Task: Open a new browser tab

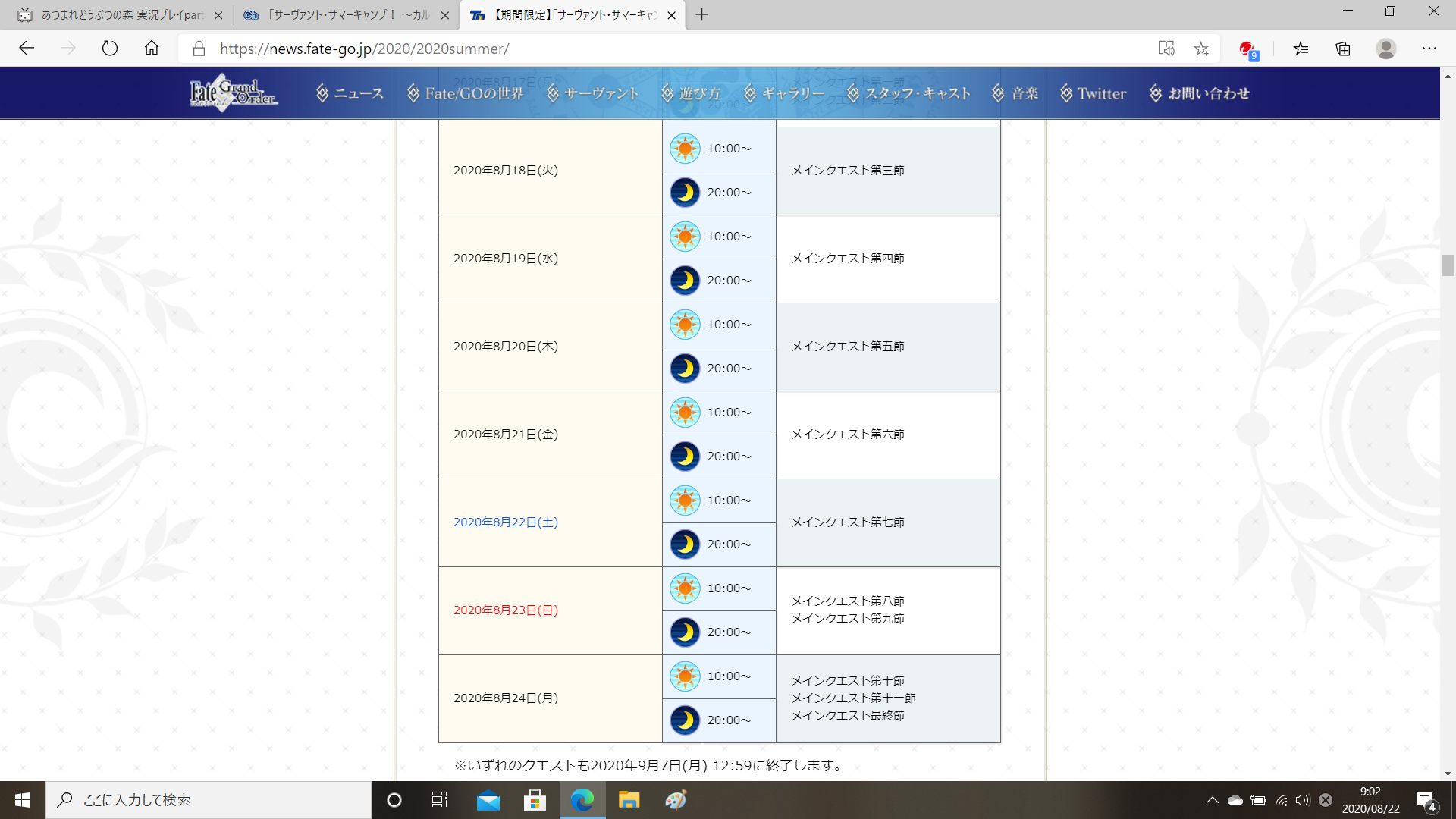Action: point(702,15)
